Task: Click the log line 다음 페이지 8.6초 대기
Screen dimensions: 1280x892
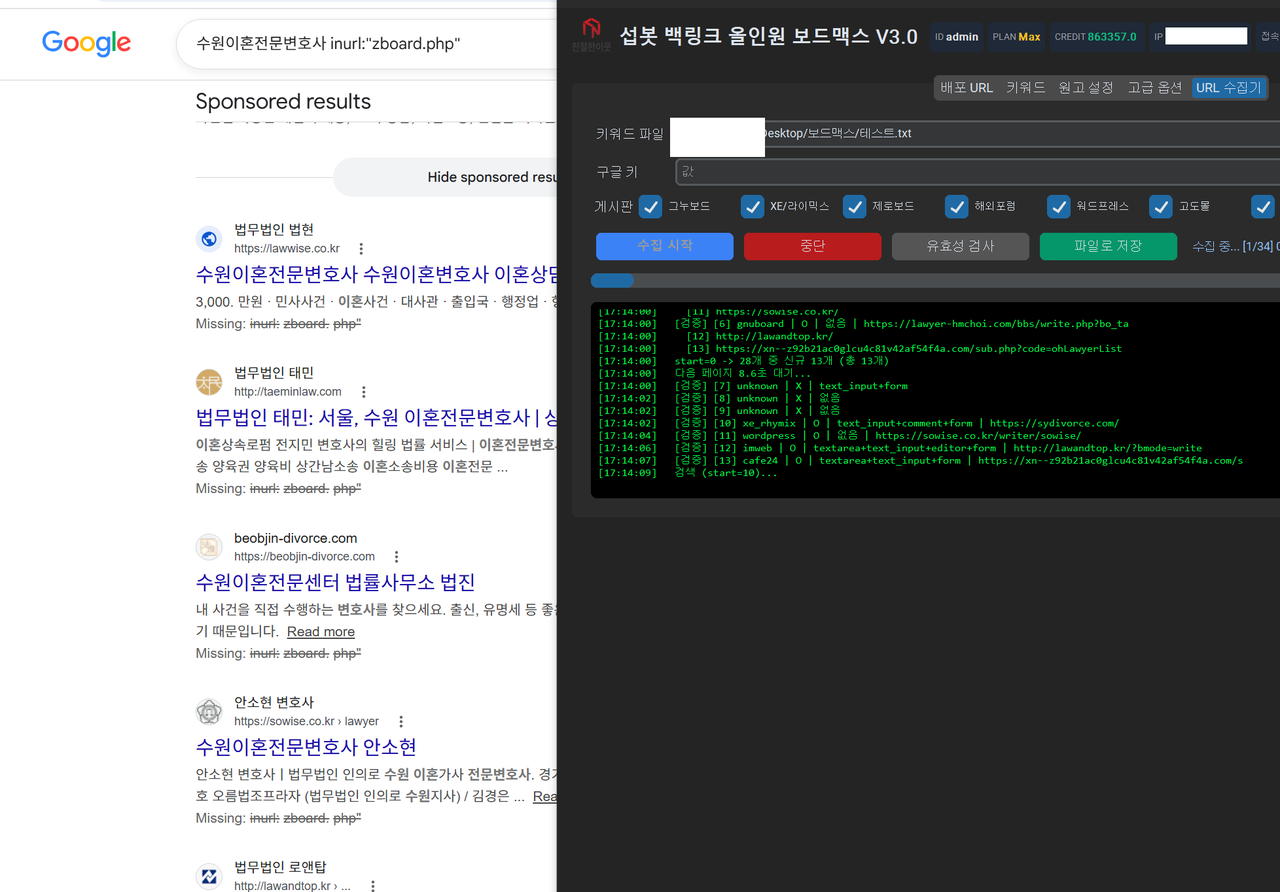Action: pyautogui.click(x=705, y=373)
